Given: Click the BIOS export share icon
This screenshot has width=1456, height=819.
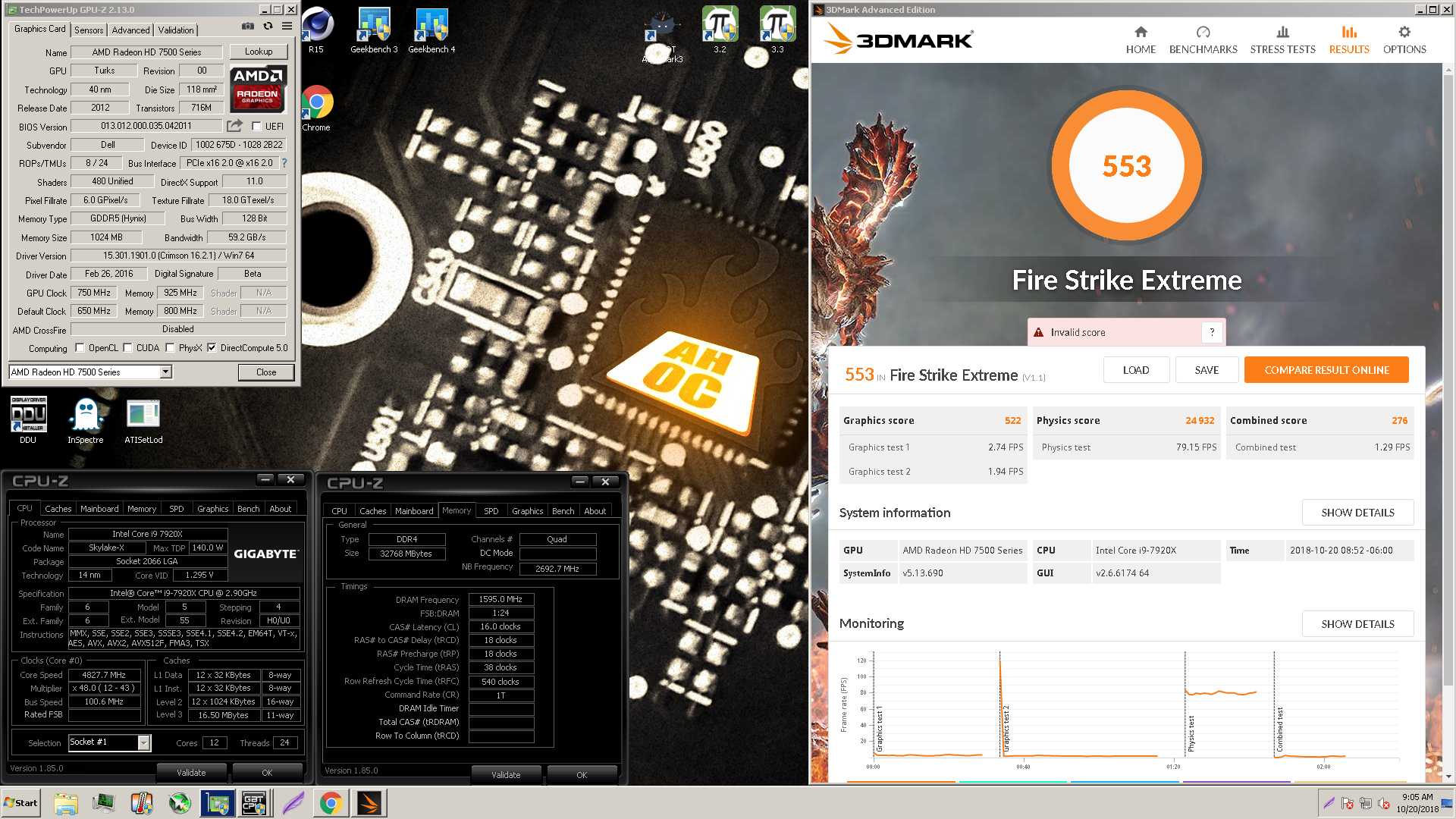Looking at the screenshot, I should point(235,126).
